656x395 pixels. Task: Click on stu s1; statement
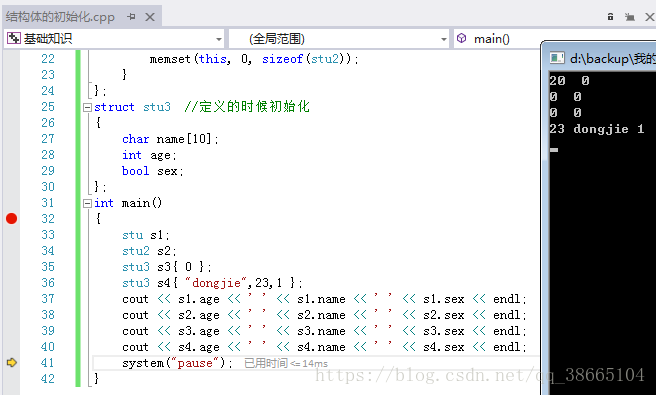point(146,235)
